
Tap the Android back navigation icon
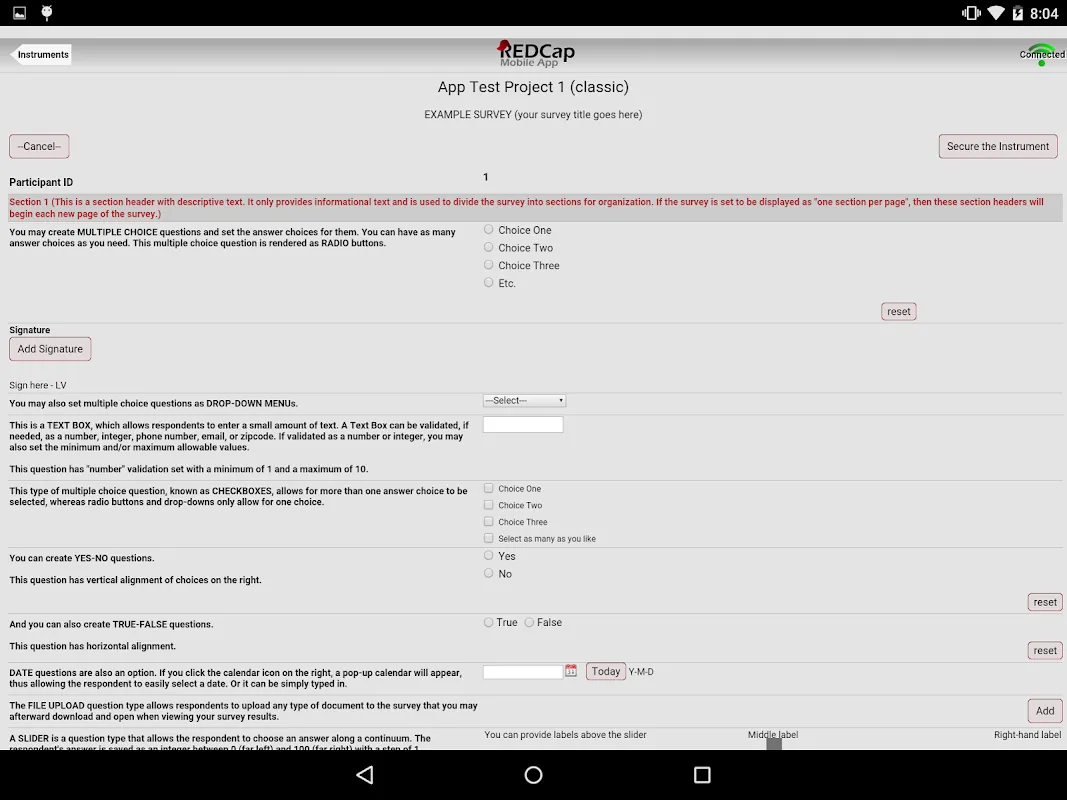point(365,775)
